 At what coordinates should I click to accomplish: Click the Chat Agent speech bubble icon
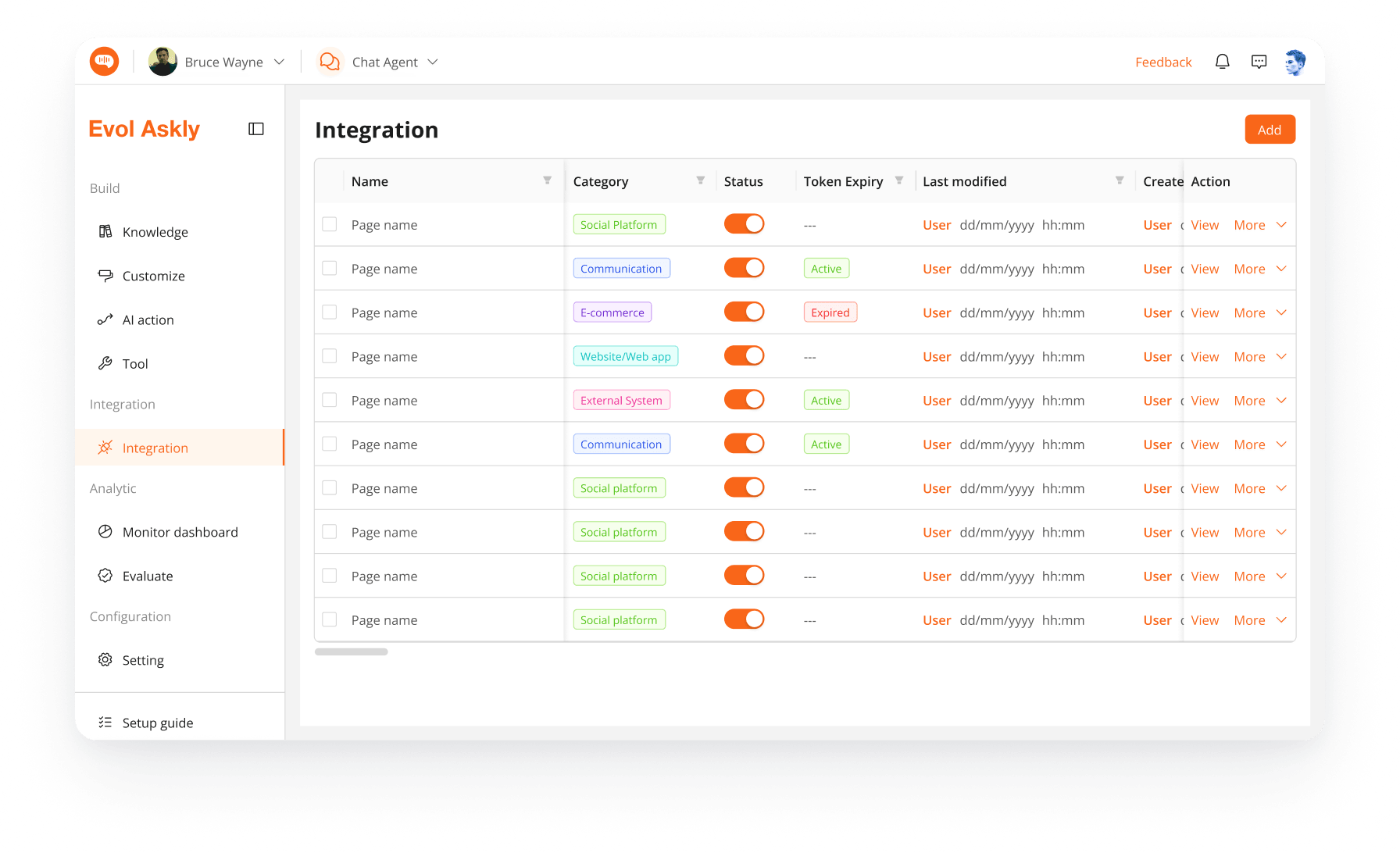(330, 62)
